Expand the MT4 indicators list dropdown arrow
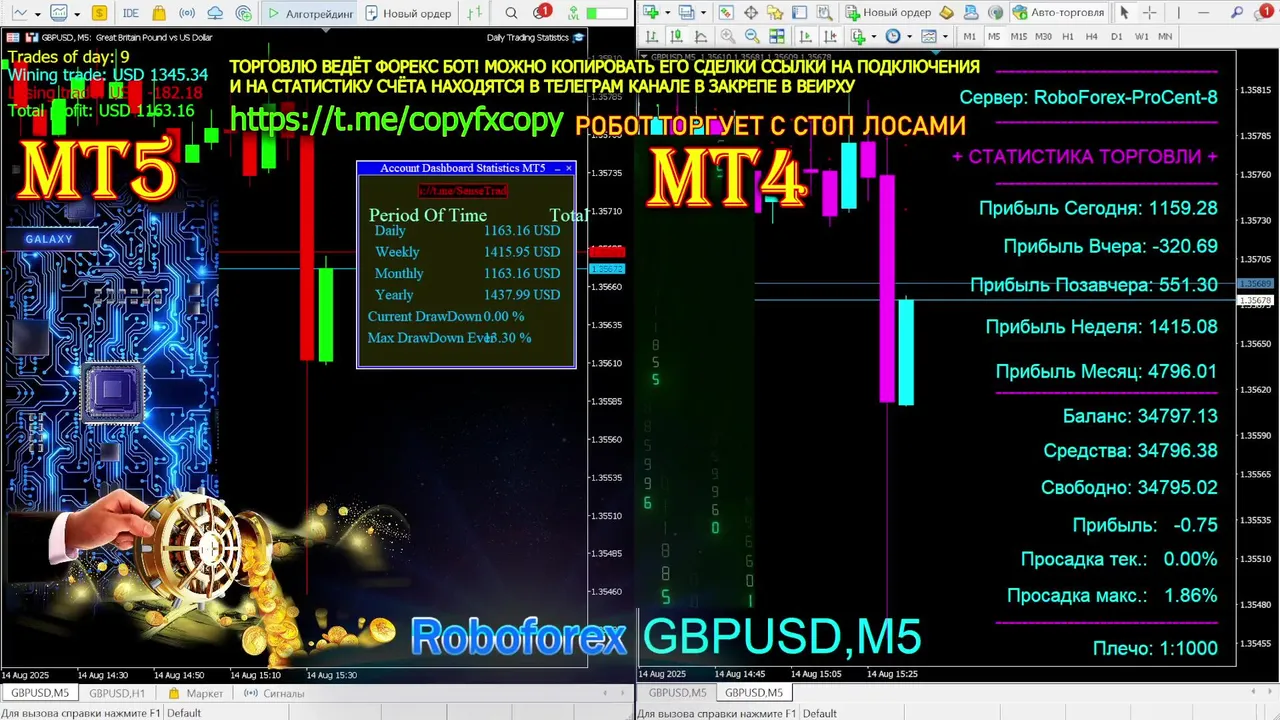1280x720 pixels. tap(874, 37)
